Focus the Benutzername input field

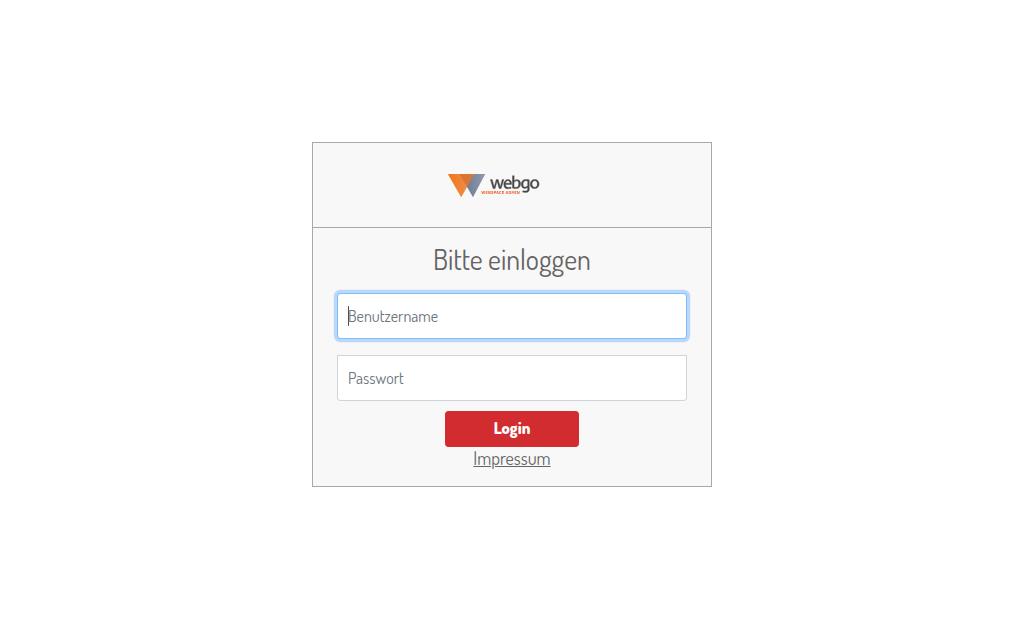pyautogui.click(x=511, y=316)
